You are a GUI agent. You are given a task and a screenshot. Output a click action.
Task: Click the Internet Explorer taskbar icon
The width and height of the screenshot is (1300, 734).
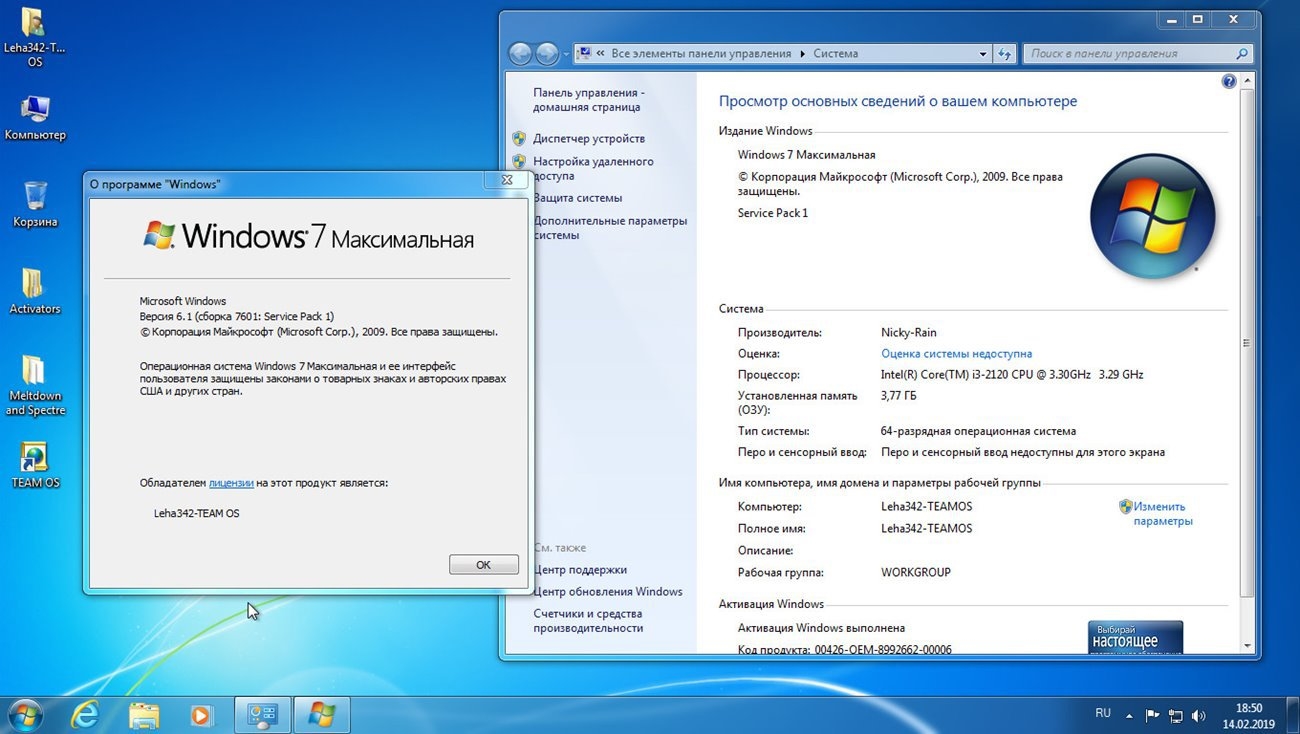click(86, 714)
